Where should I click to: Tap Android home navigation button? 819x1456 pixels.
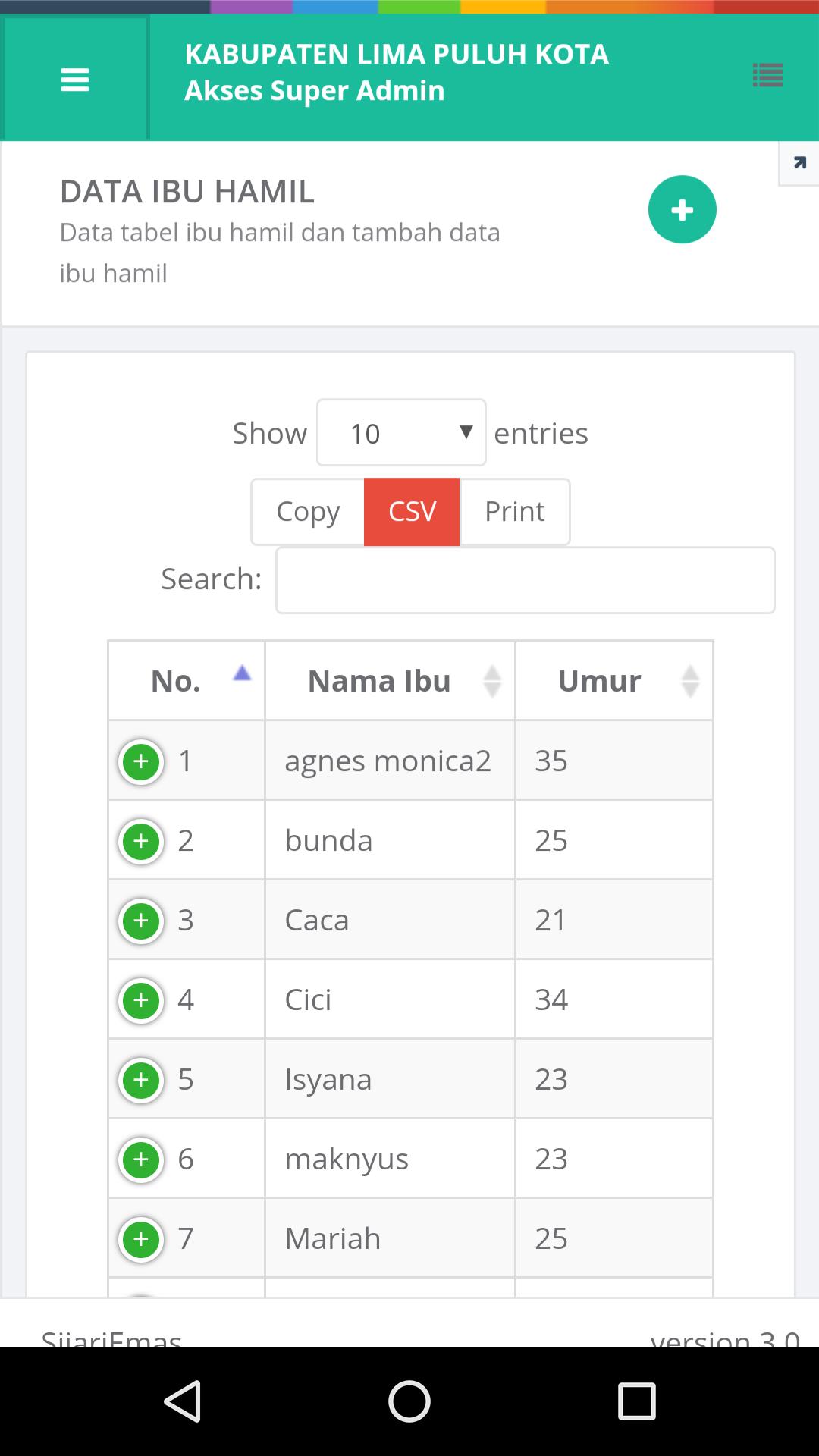[409, 1401]
